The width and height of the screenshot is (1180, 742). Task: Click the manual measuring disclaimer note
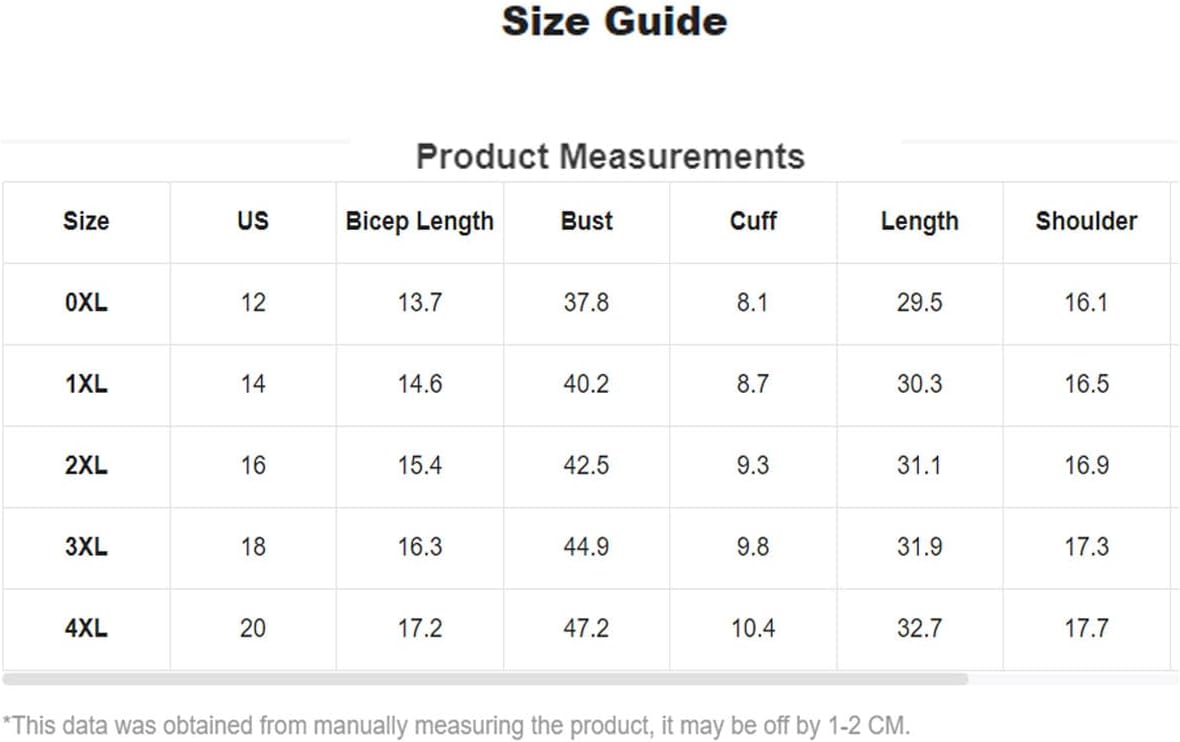(456, 725)
